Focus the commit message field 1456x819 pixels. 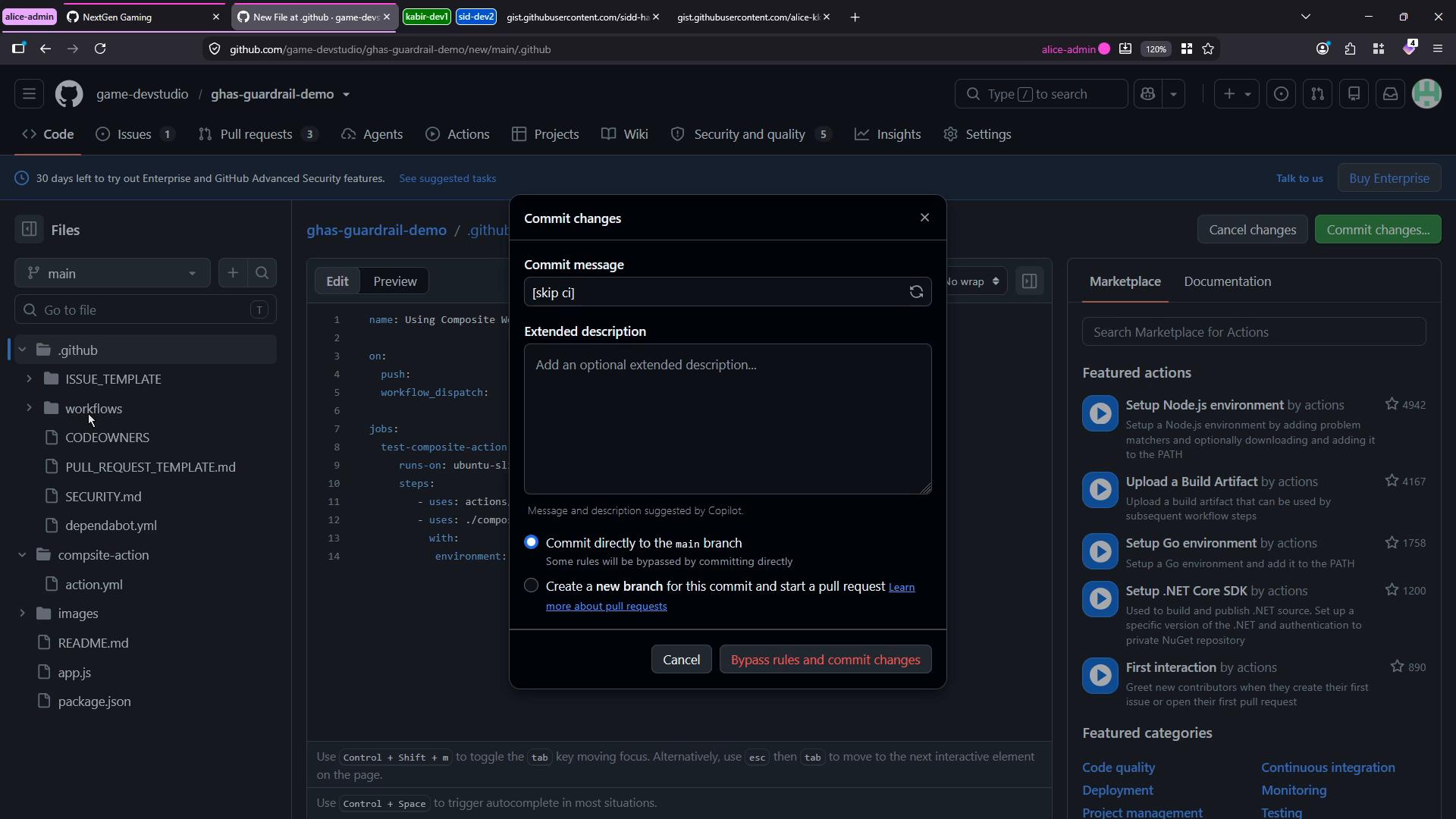715,293
